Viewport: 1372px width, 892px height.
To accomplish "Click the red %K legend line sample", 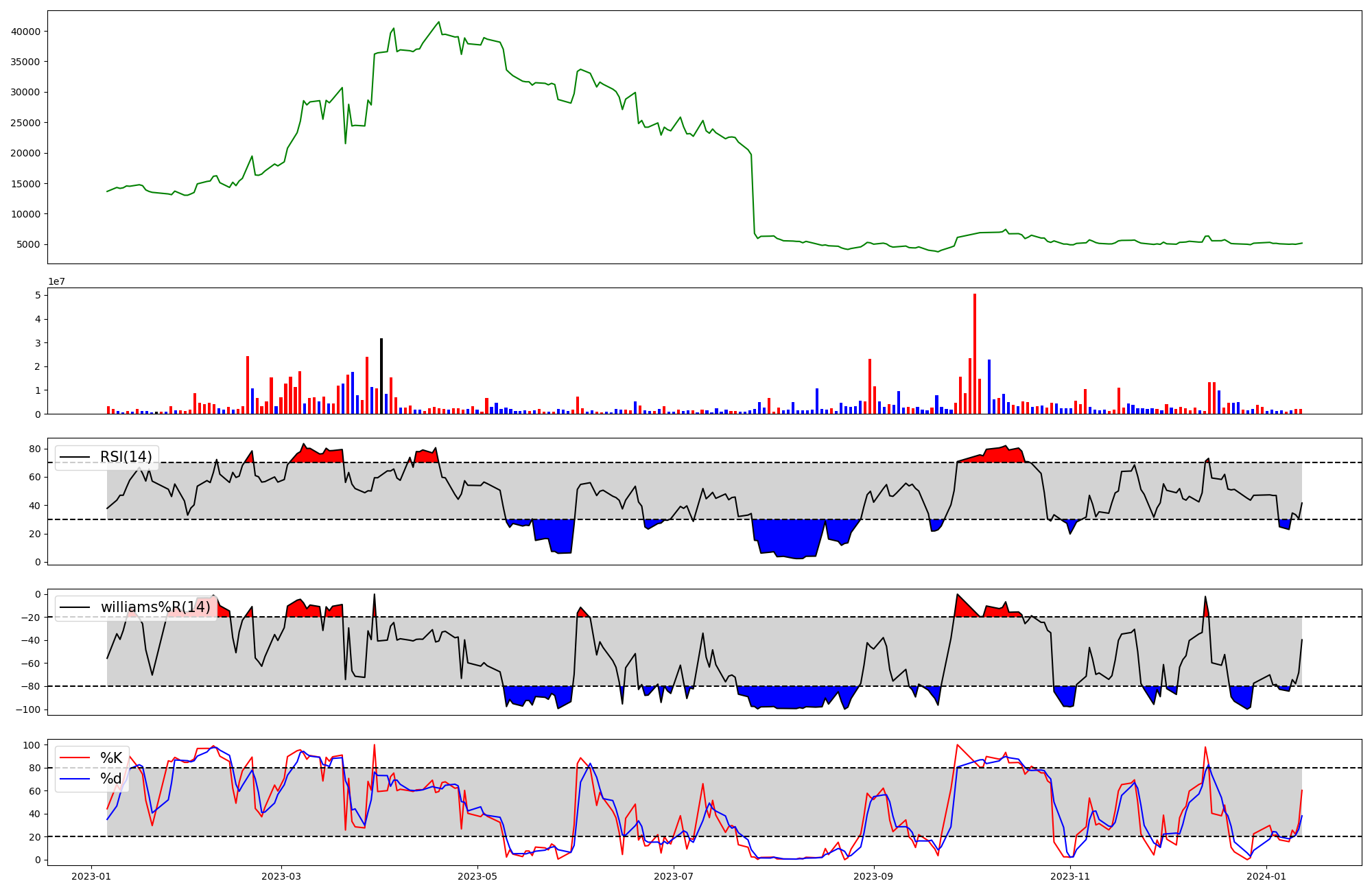I will (x=75, y=758).
